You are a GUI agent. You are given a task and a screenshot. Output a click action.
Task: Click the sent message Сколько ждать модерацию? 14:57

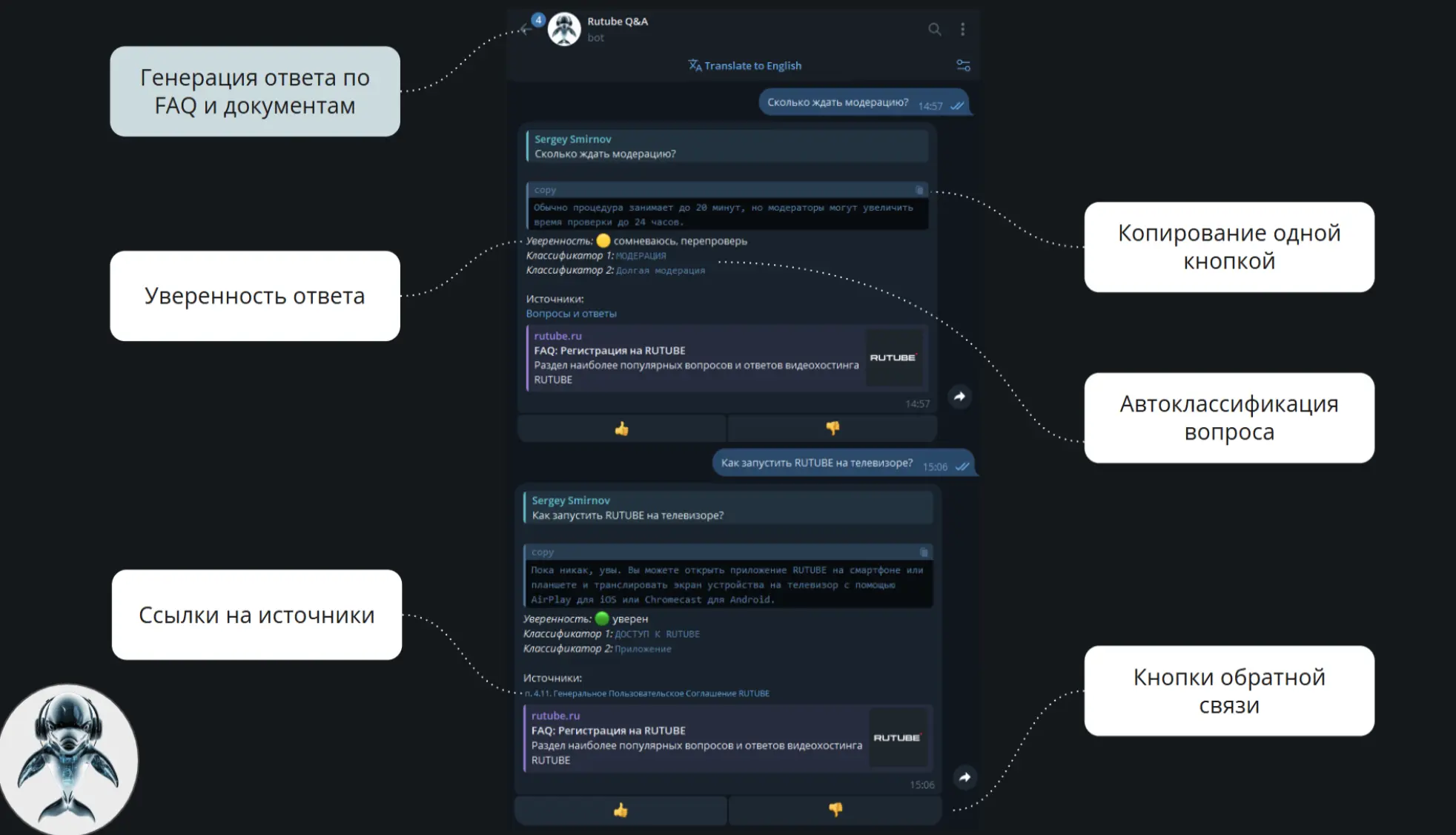tap(864, 103)
